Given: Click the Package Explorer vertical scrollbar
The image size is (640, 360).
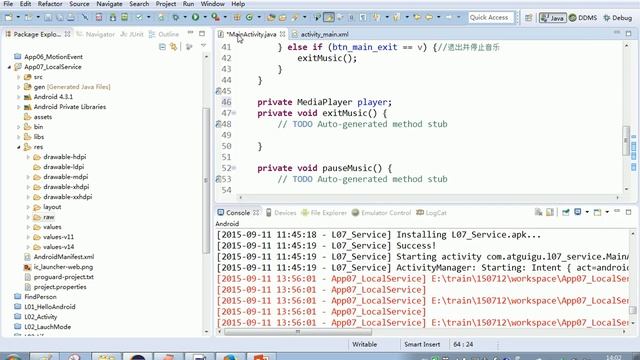Looking at the screenshot, I should point(206,180).
